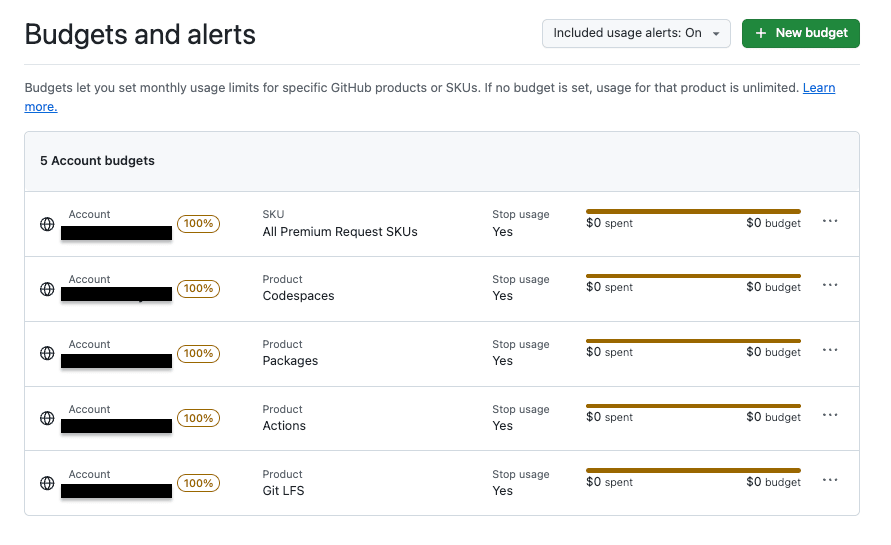This screenshot has width=891, height=545.
Task: Click the globe icon in the Git LFS row
Action: pos(47,483)
